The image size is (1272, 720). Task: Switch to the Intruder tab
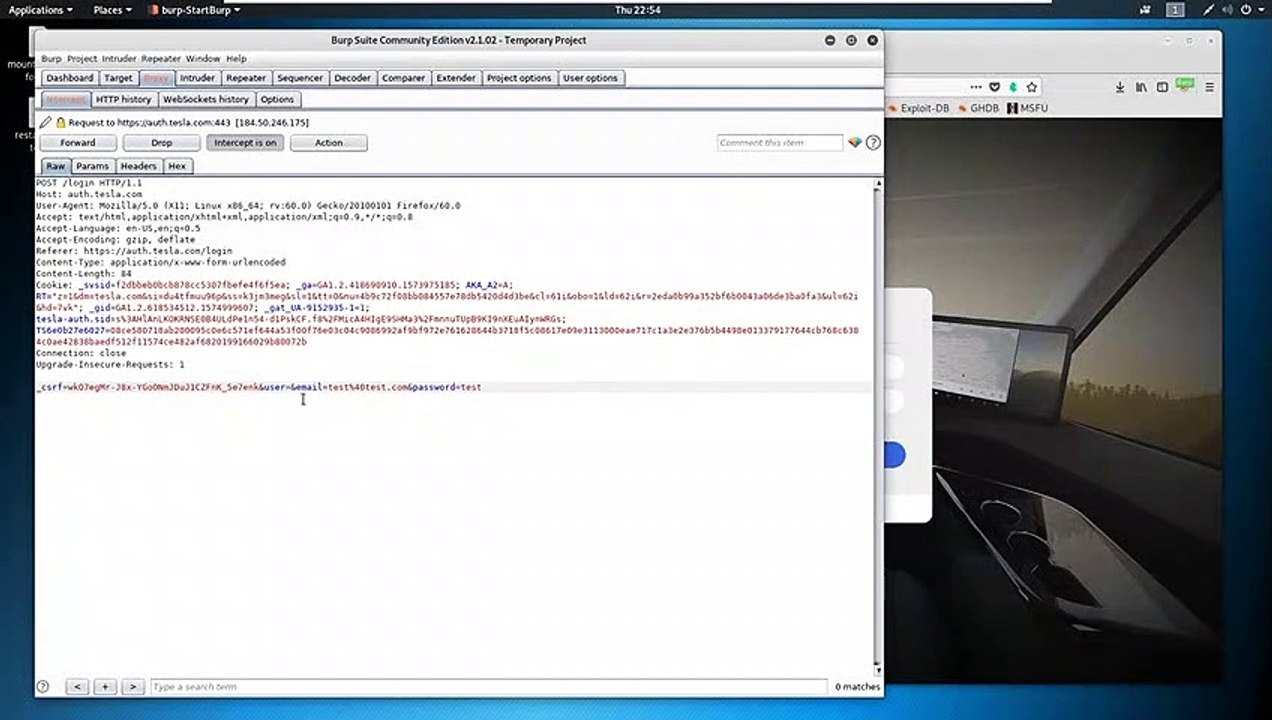point(197,78)
